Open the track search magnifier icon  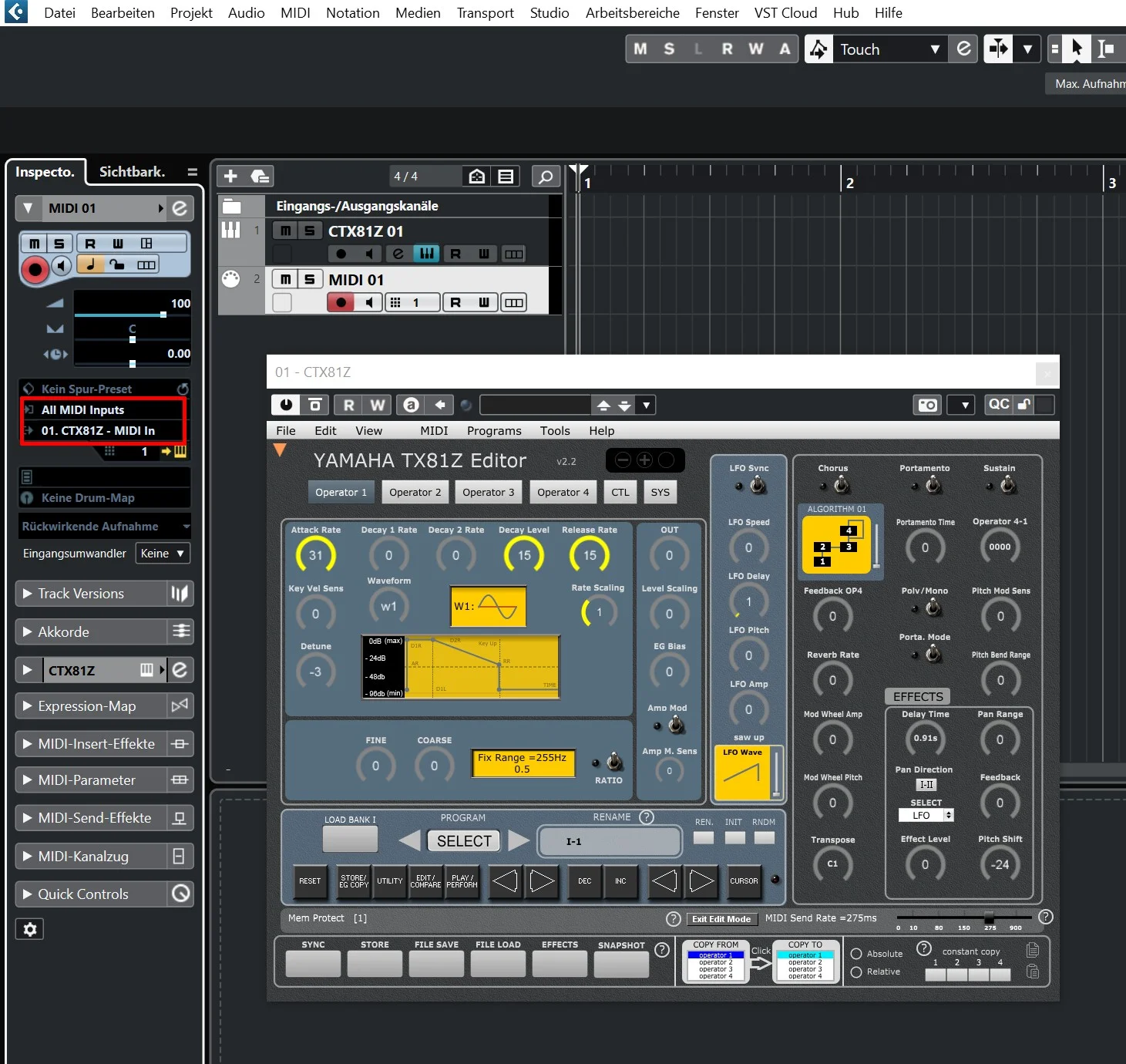coord(546,177)
